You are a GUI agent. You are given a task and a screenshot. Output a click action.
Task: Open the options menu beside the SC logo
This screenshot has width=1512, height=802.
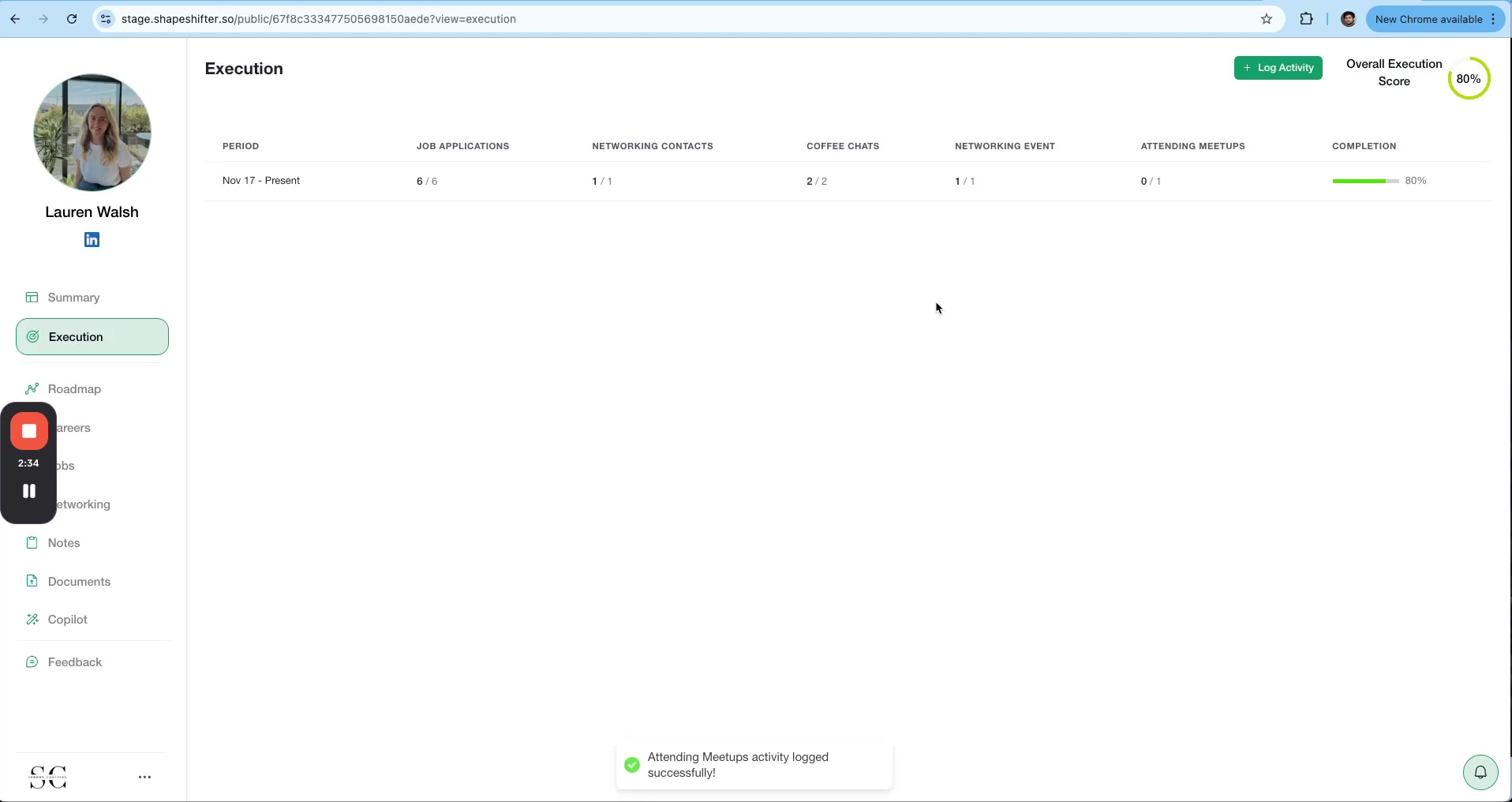[145, 777]
